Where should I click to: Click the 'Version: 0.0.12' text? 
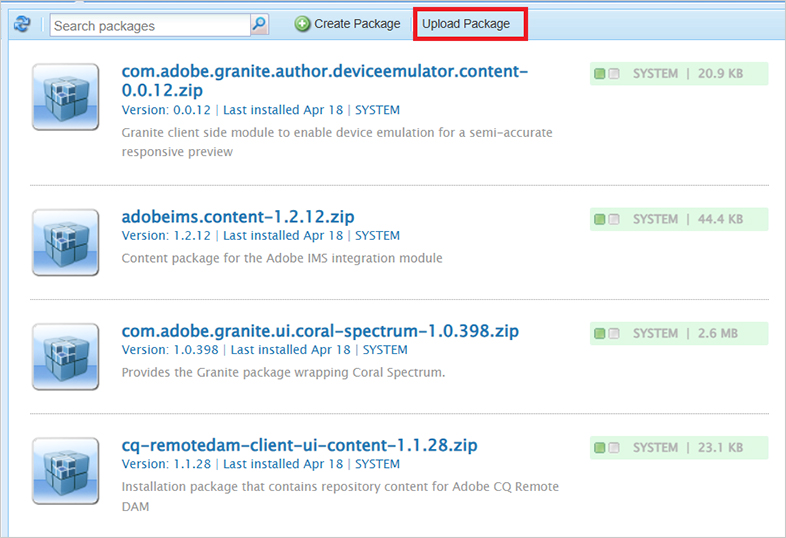(x=166, y=110)
